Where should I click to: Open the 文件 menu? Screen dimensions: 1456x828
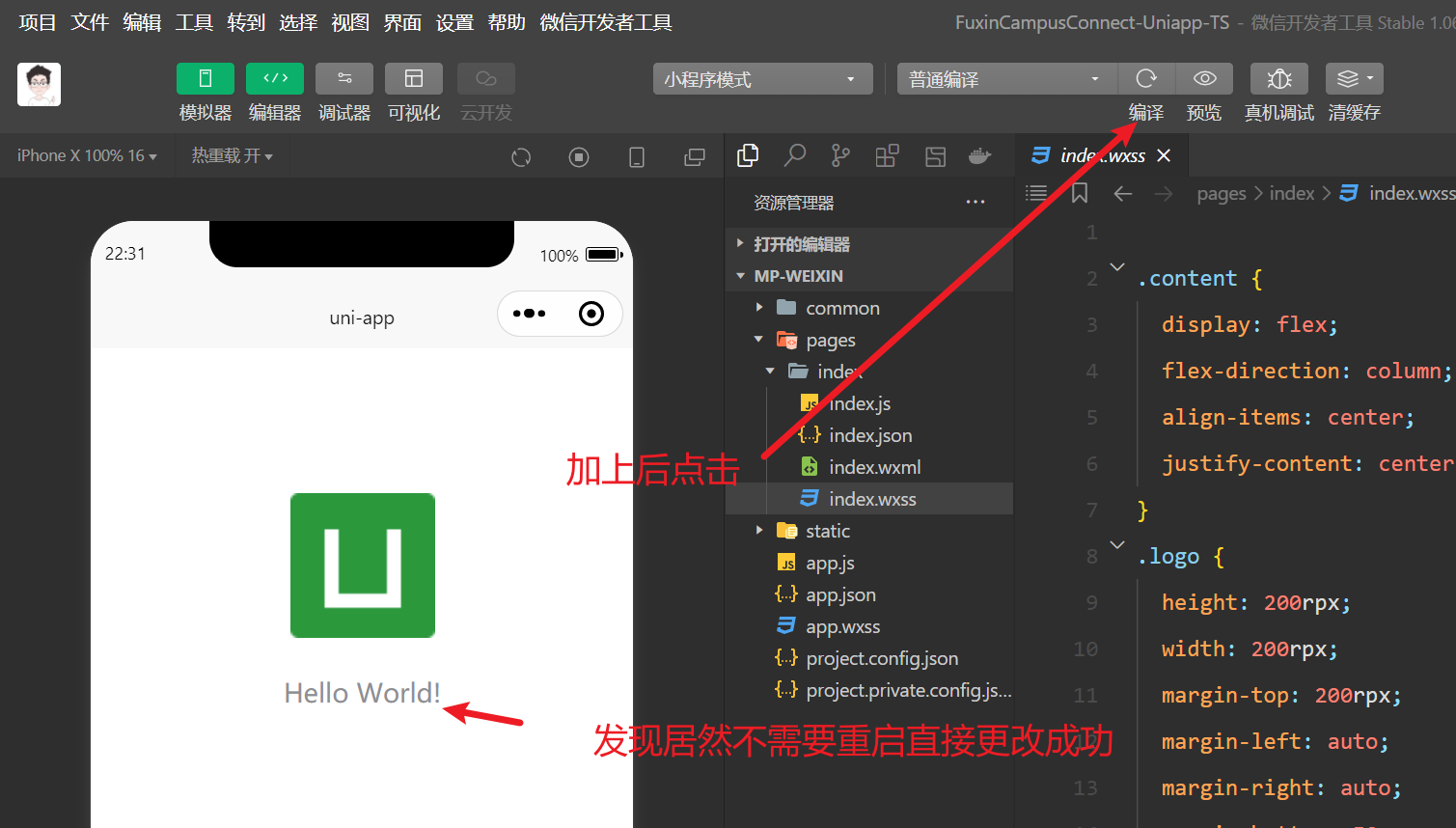coord(90,22)
